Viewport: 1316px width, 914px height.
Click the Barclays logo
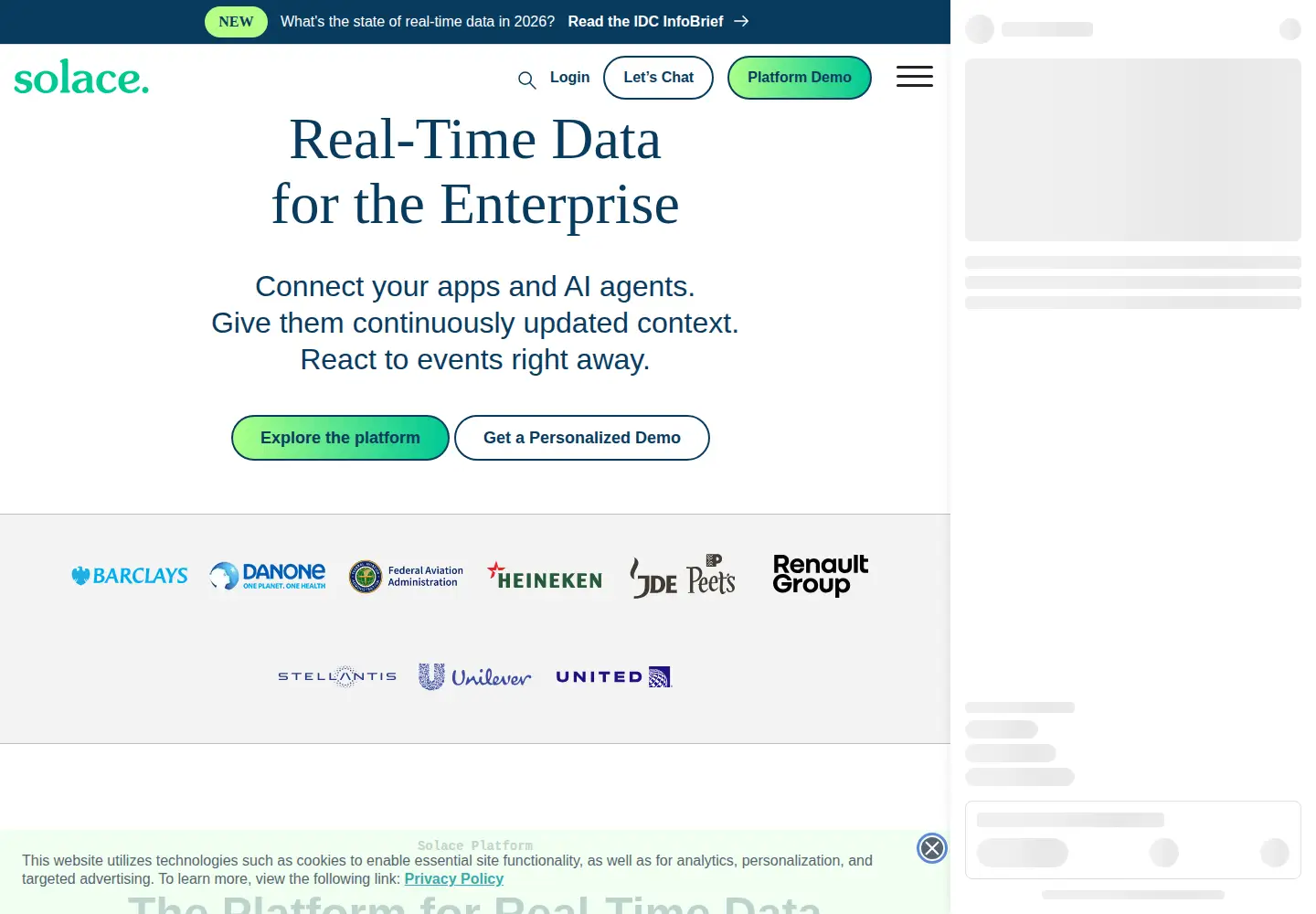130,576
